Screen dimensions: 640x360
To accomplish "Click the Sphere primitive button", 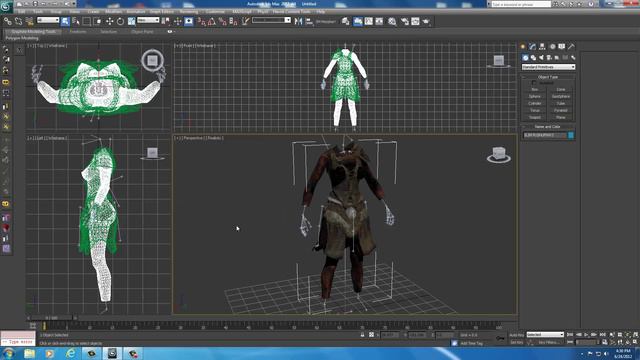I will click(x=535, y=96).
